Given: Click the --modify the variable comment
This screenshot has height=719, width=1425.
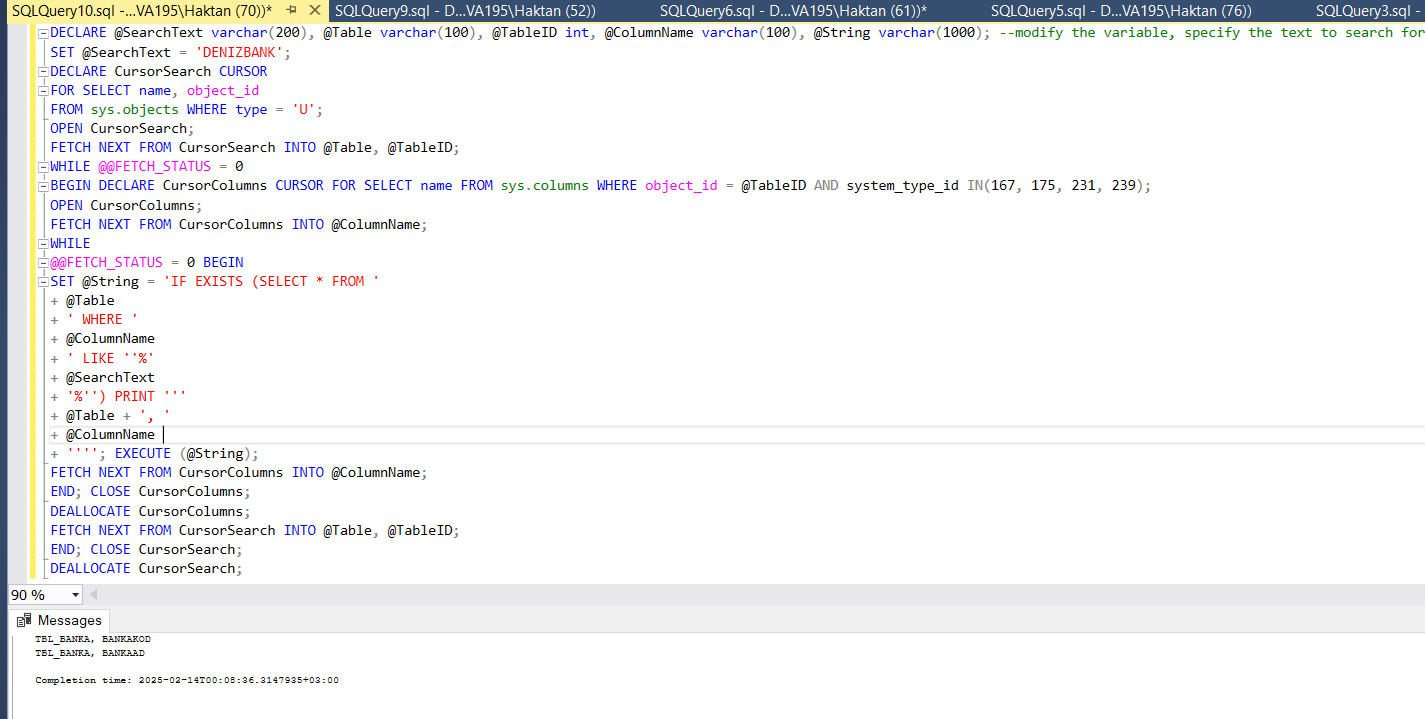Looking at the screenshot, I should [1212, 33].
